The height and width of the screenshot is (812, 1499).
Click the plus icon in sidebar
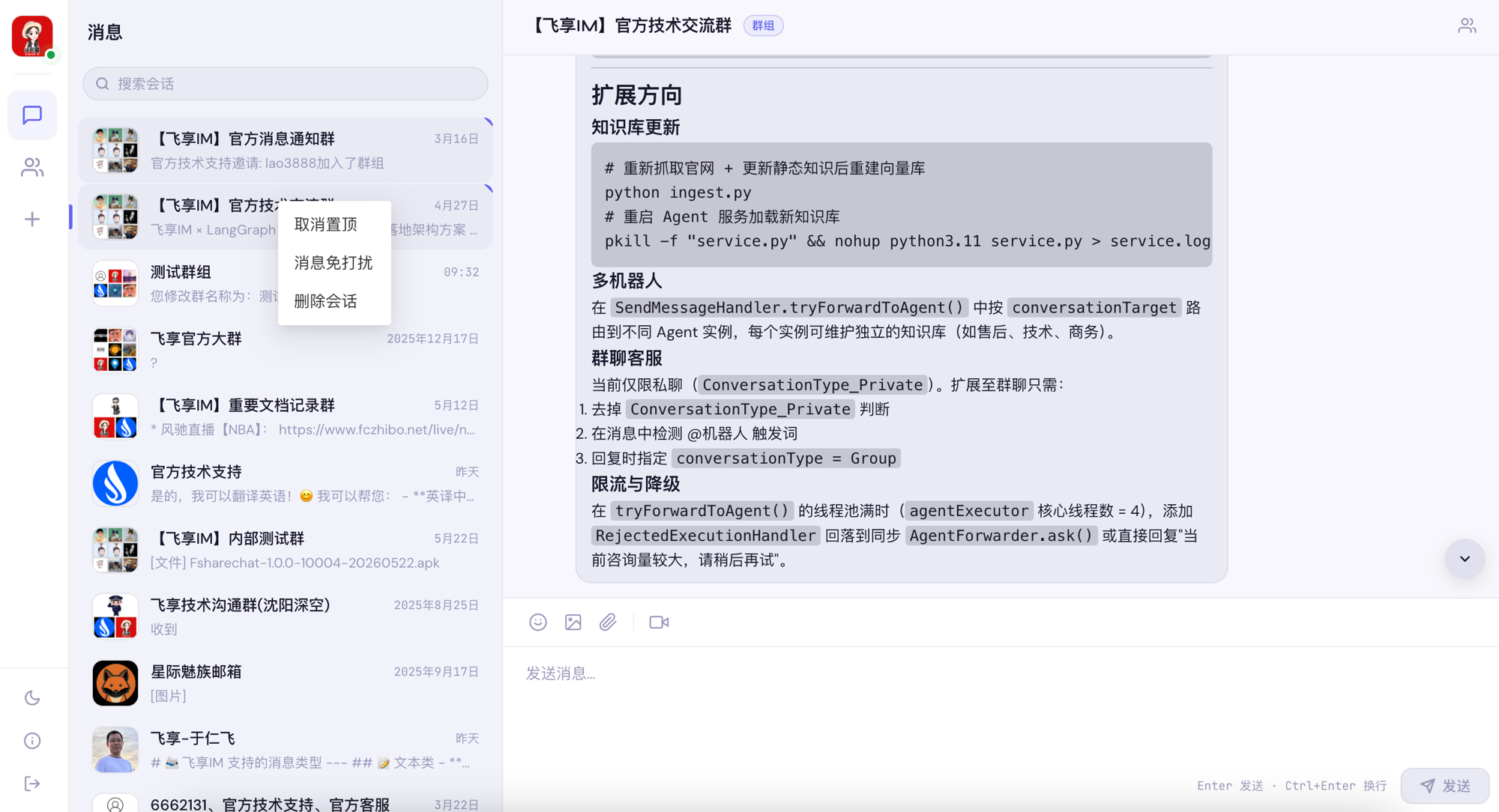click(x=32, y=219)
